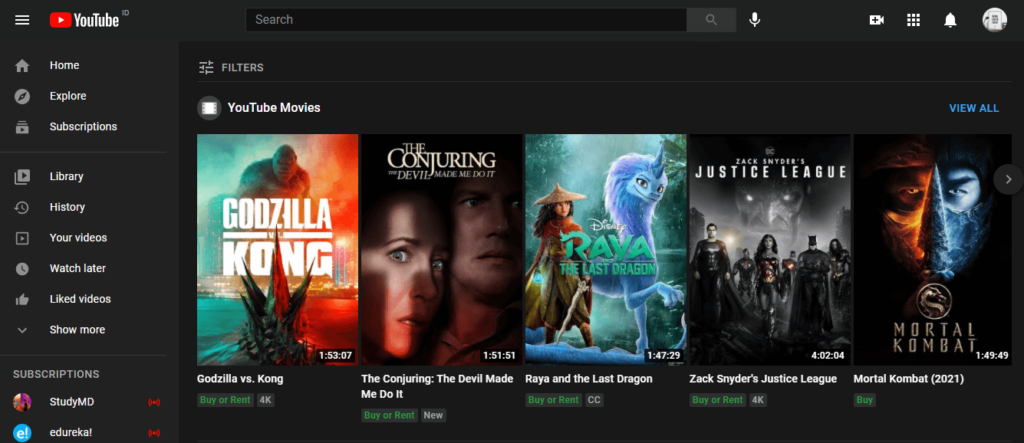Click the Search input field
This screenshot has height=443, width=1024.
coord(466,20)
